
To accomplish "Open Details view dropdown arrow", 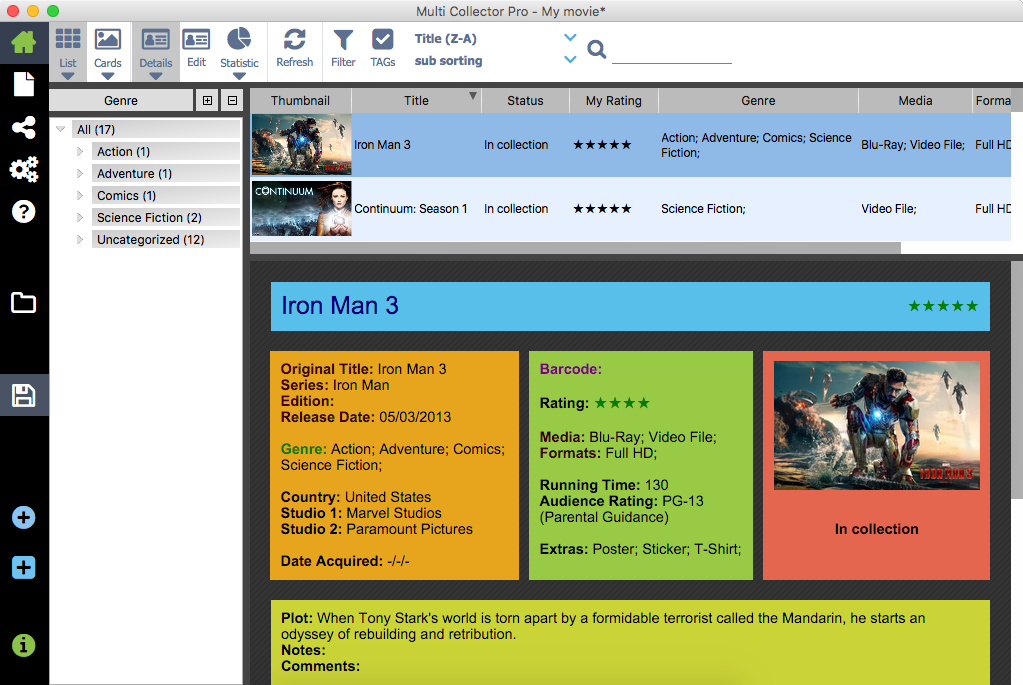I will (x=155, y=76).
